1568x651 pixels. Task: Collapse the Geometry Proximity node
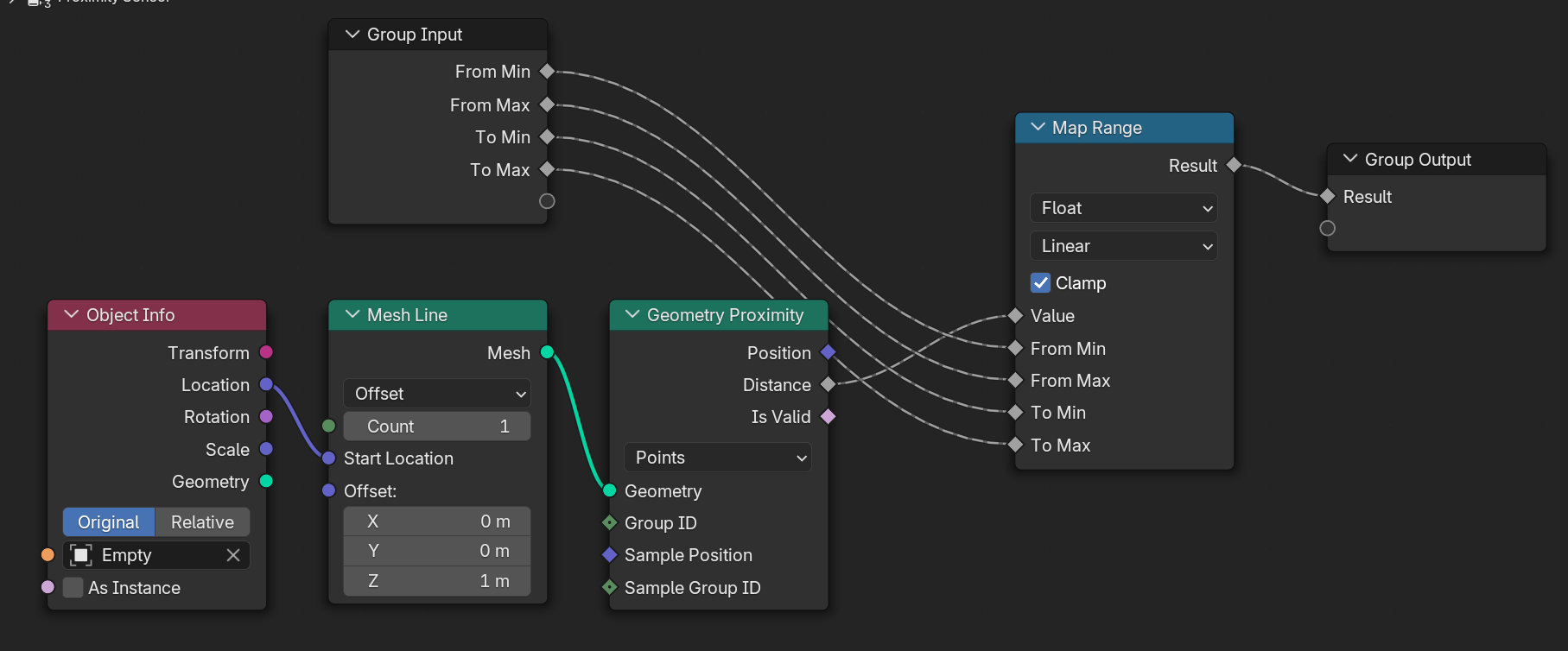(x=632, y=314)
